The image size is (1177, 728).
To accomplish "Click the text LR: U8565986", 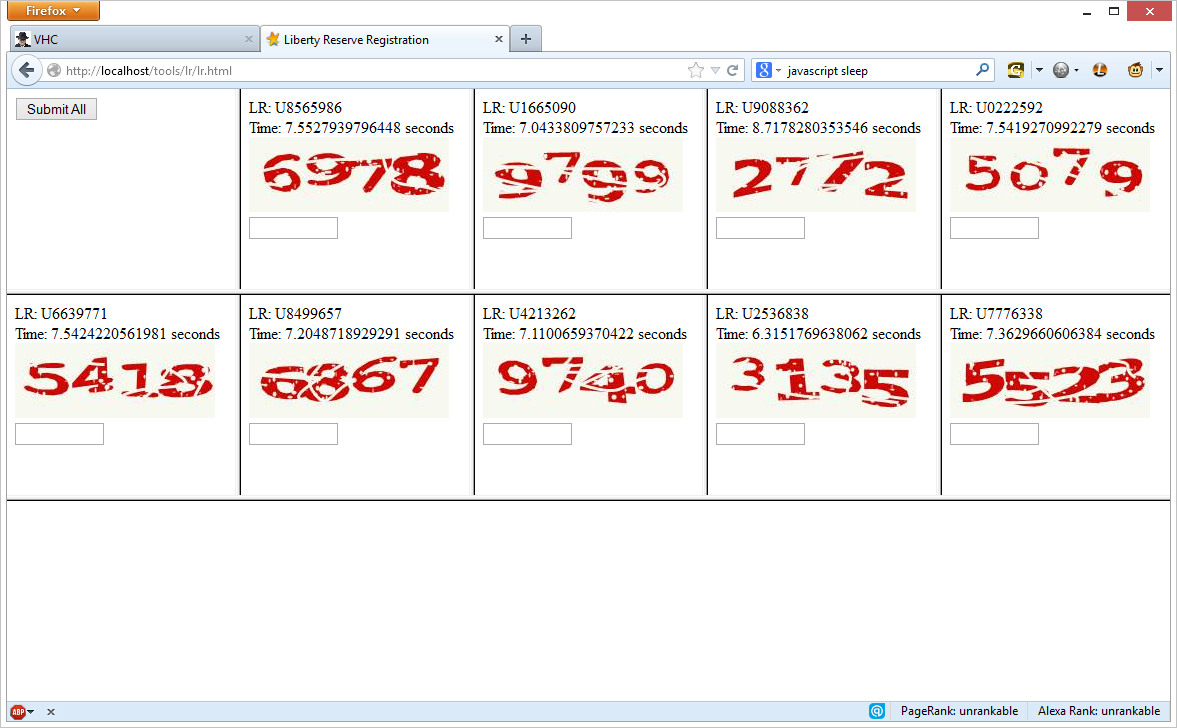I will click(295, 107).
